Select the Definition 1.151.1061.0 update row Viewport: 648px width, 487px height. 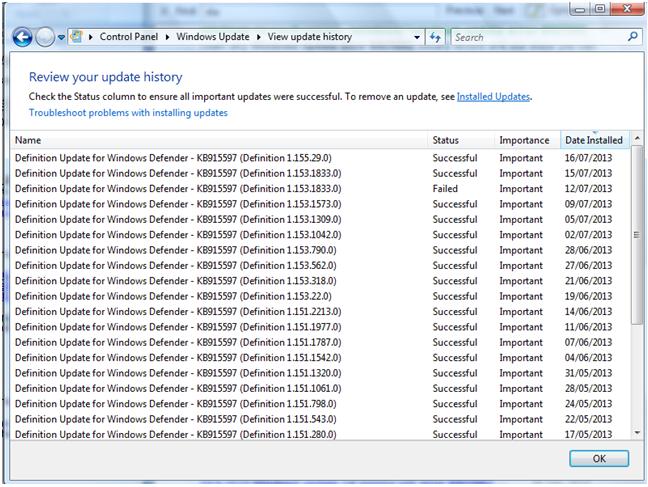pos(321,388)
